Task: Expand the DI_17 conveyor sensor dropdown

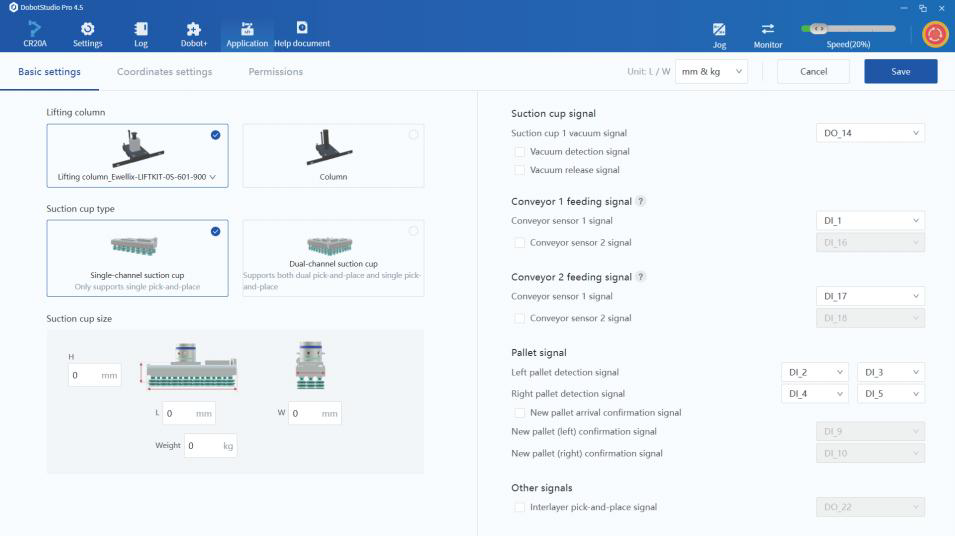Action: coord(870,296)
